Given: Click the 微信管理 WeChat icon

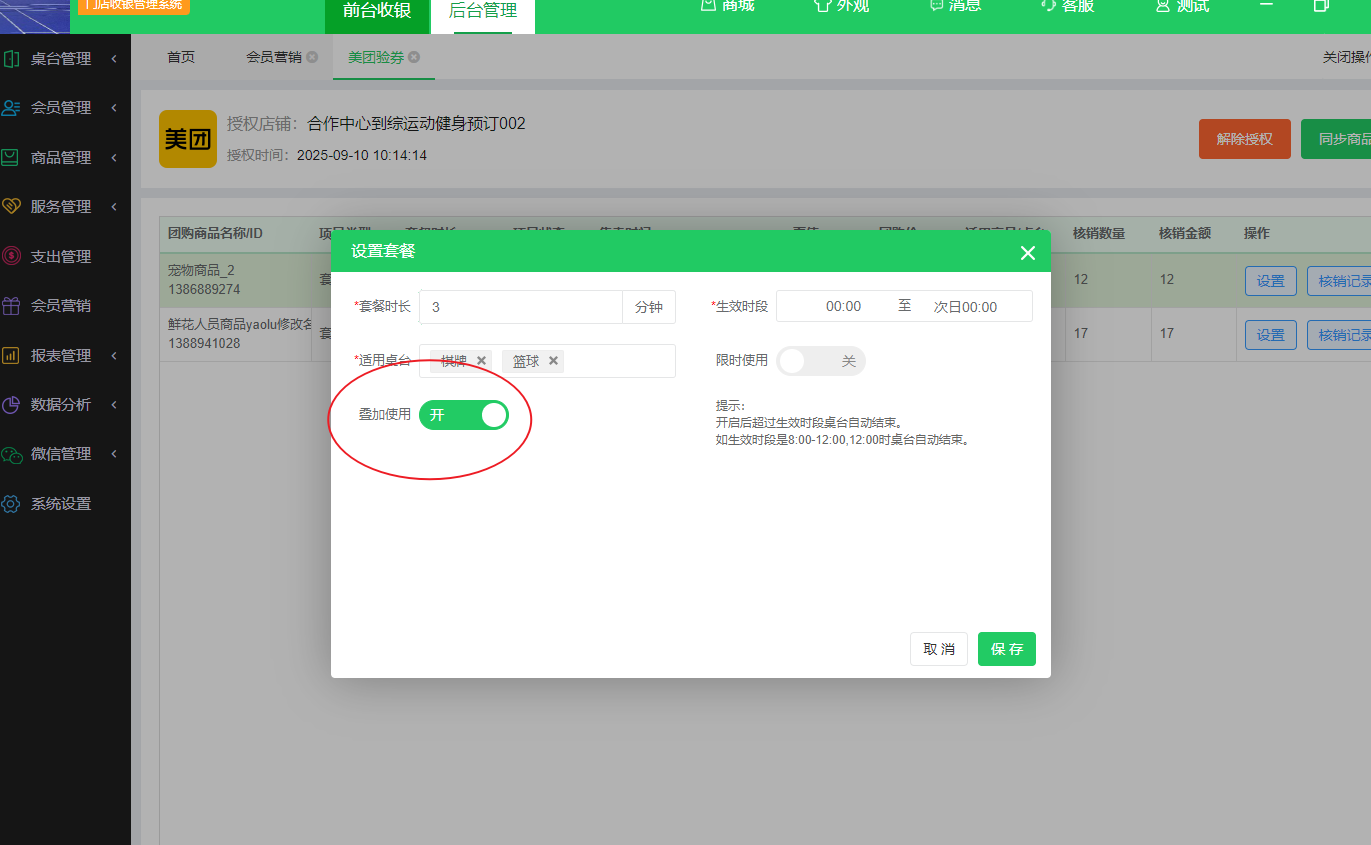Looking at the screenshot, I should coord(12,454).
